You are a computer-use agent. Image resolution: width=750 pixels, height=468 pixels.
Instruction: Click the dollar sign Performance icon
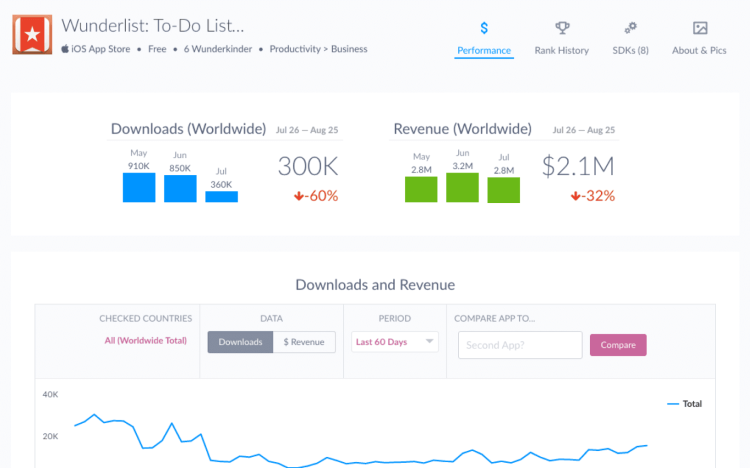coord(484,28)
